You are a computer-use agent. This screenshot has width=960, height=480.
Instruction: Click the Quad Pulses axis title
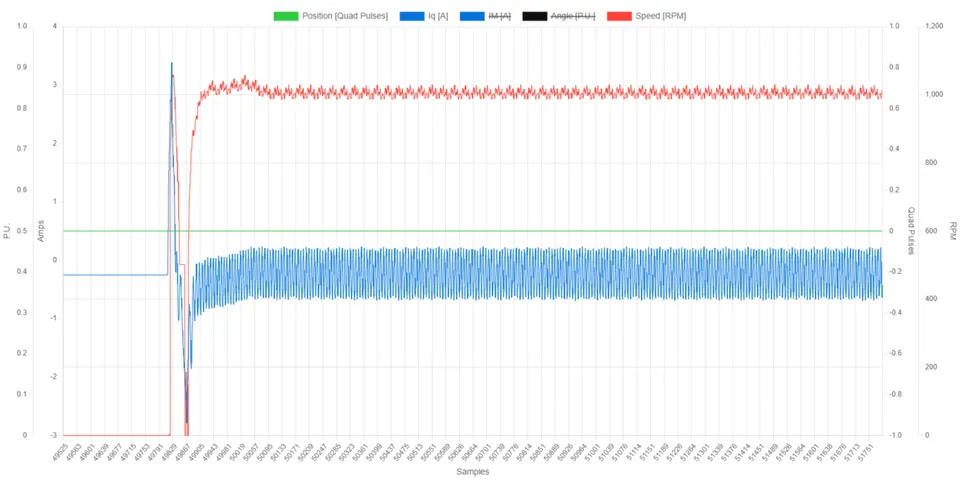tap(910, 231)
